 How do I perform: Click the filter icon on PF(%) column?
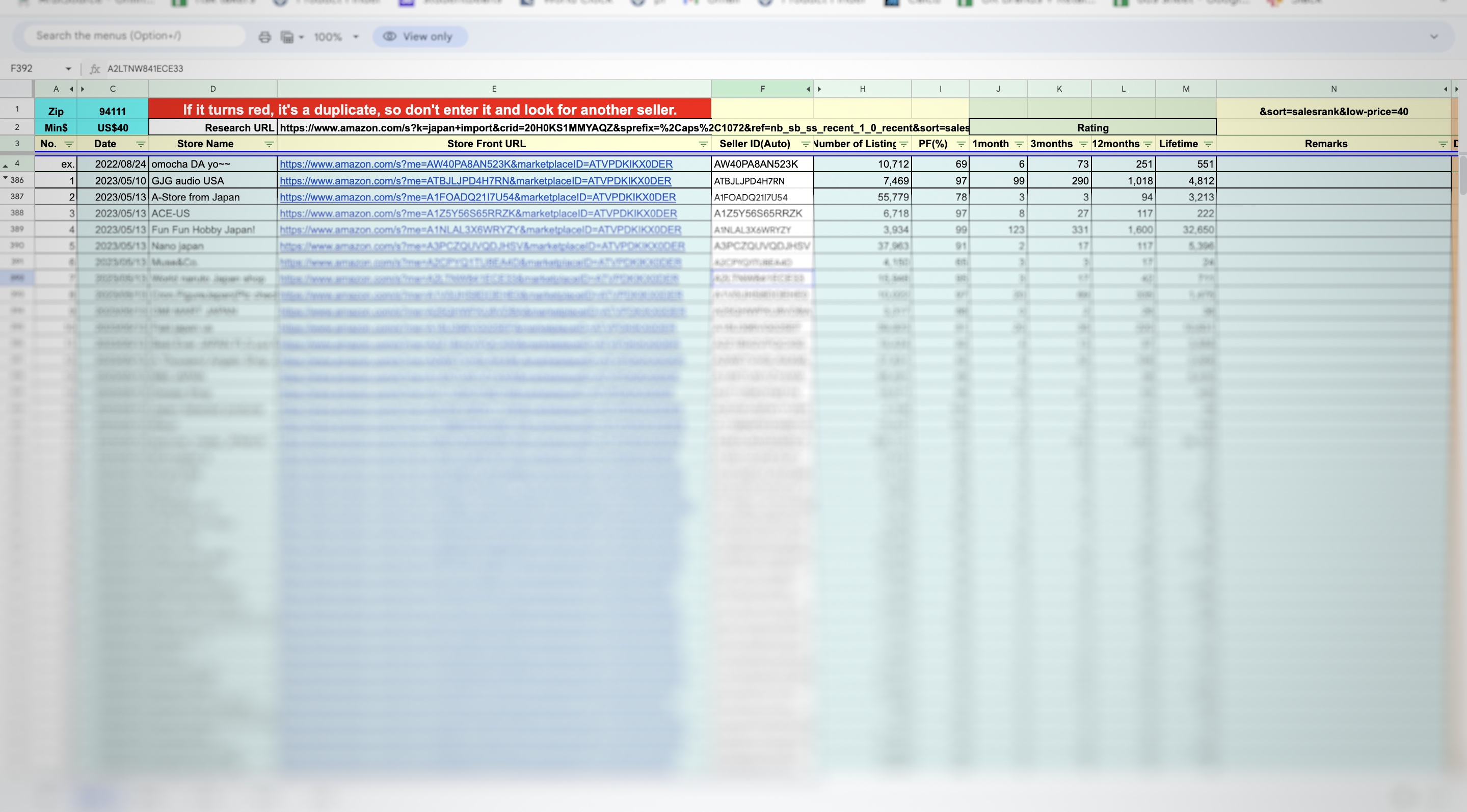tap(961, 144)
